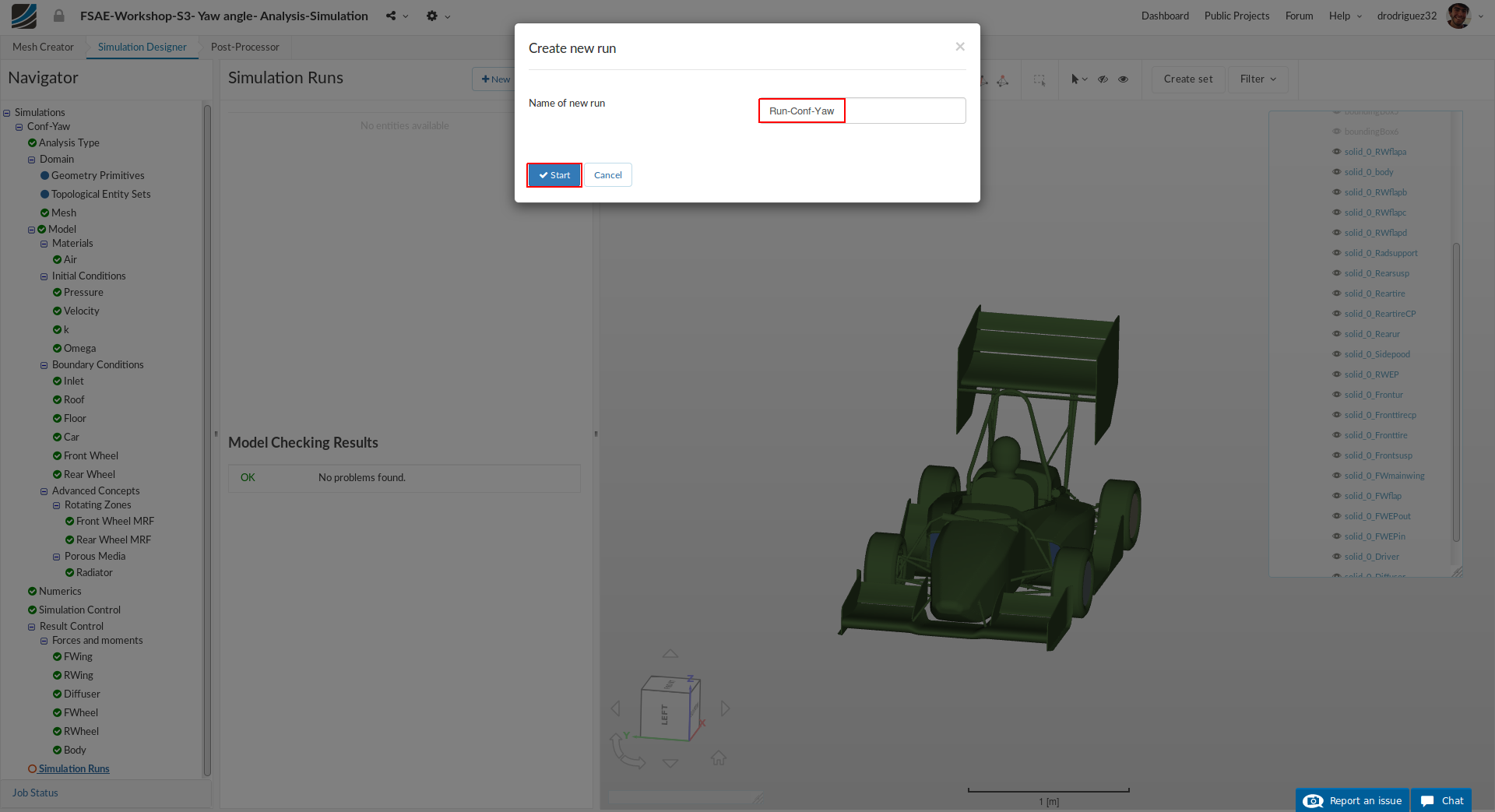
Task: Click the green check beside Analysis Type
Action: point(32,143)
